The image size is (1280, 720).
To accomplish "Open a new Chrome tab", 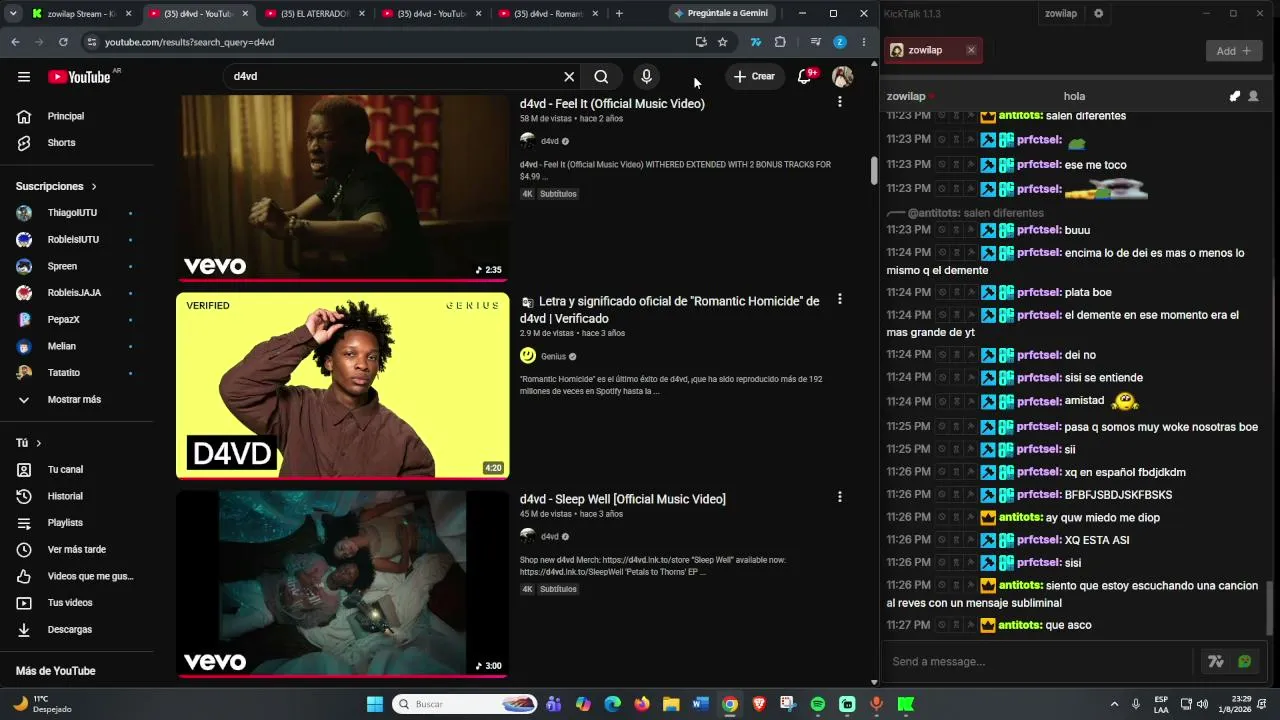I will tap(619, 14).
